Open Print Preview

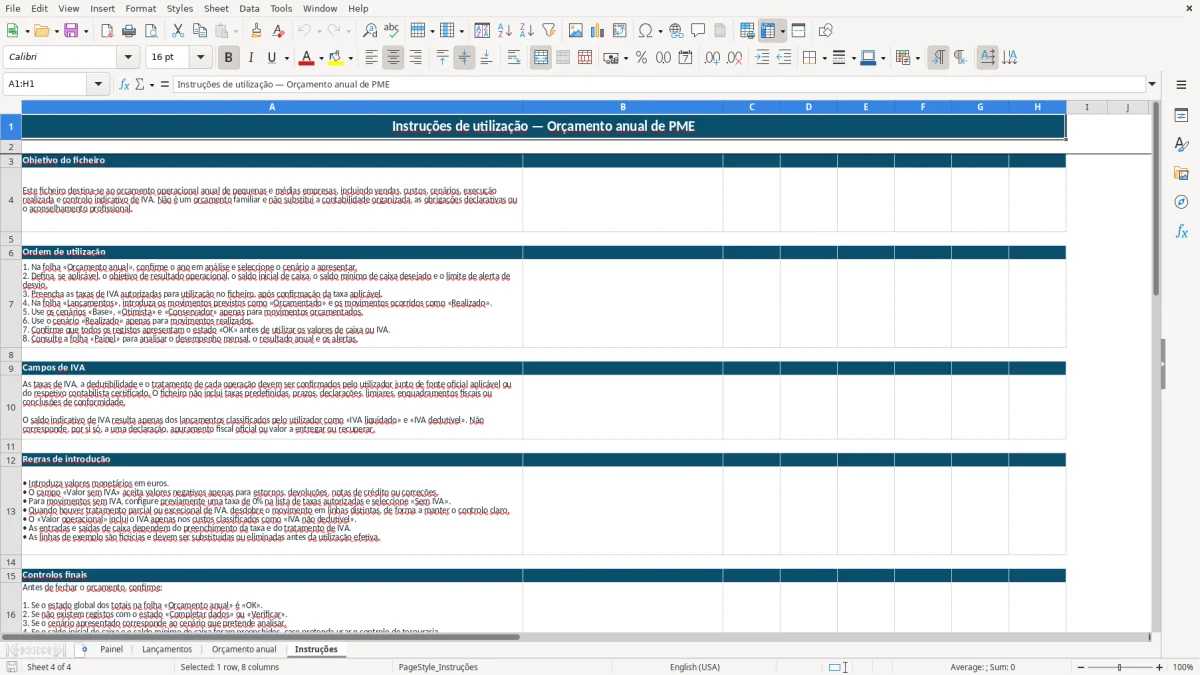151,31
